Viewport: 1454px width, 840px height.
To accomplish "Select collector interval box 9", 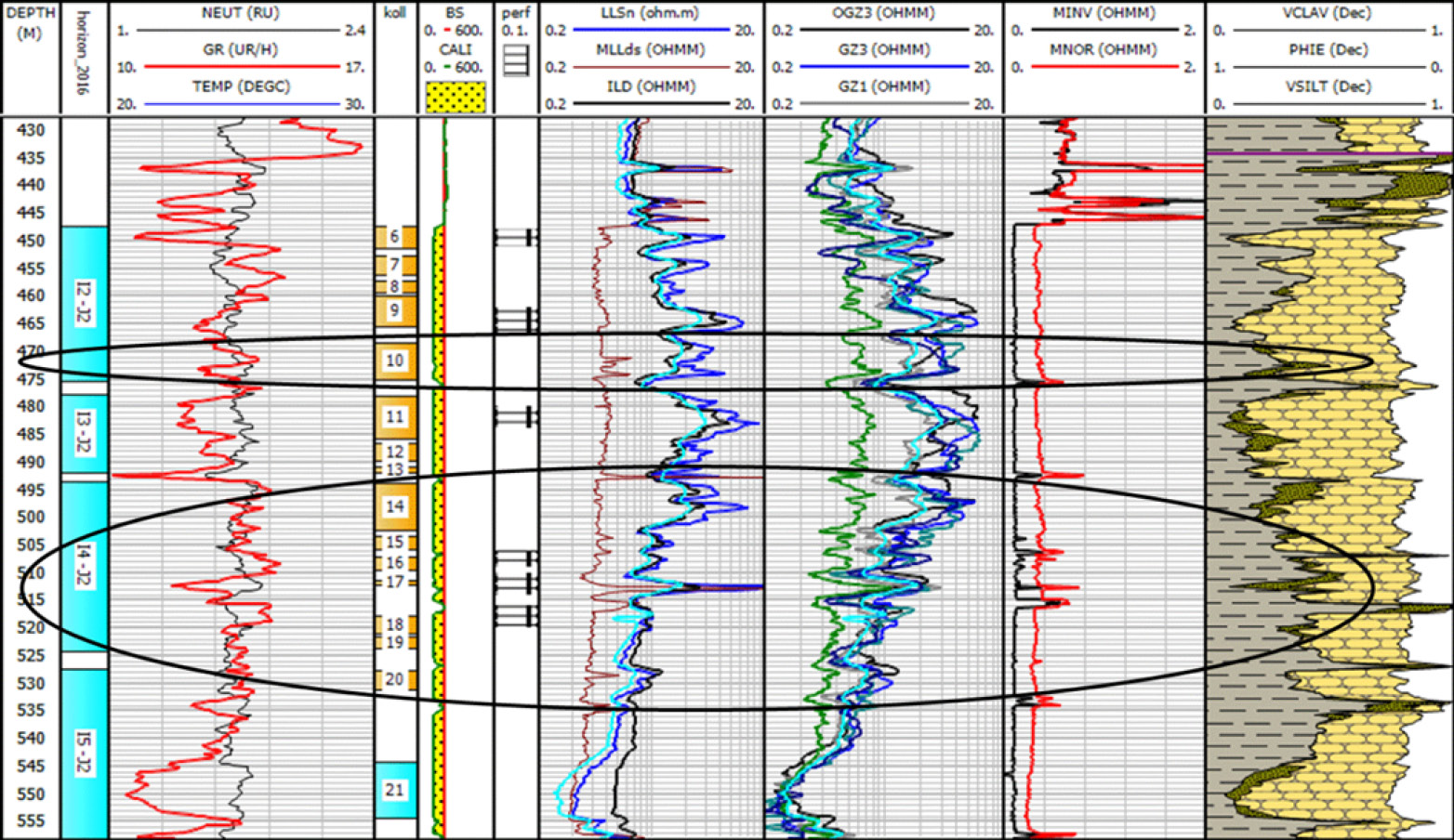I will point(395,310).
